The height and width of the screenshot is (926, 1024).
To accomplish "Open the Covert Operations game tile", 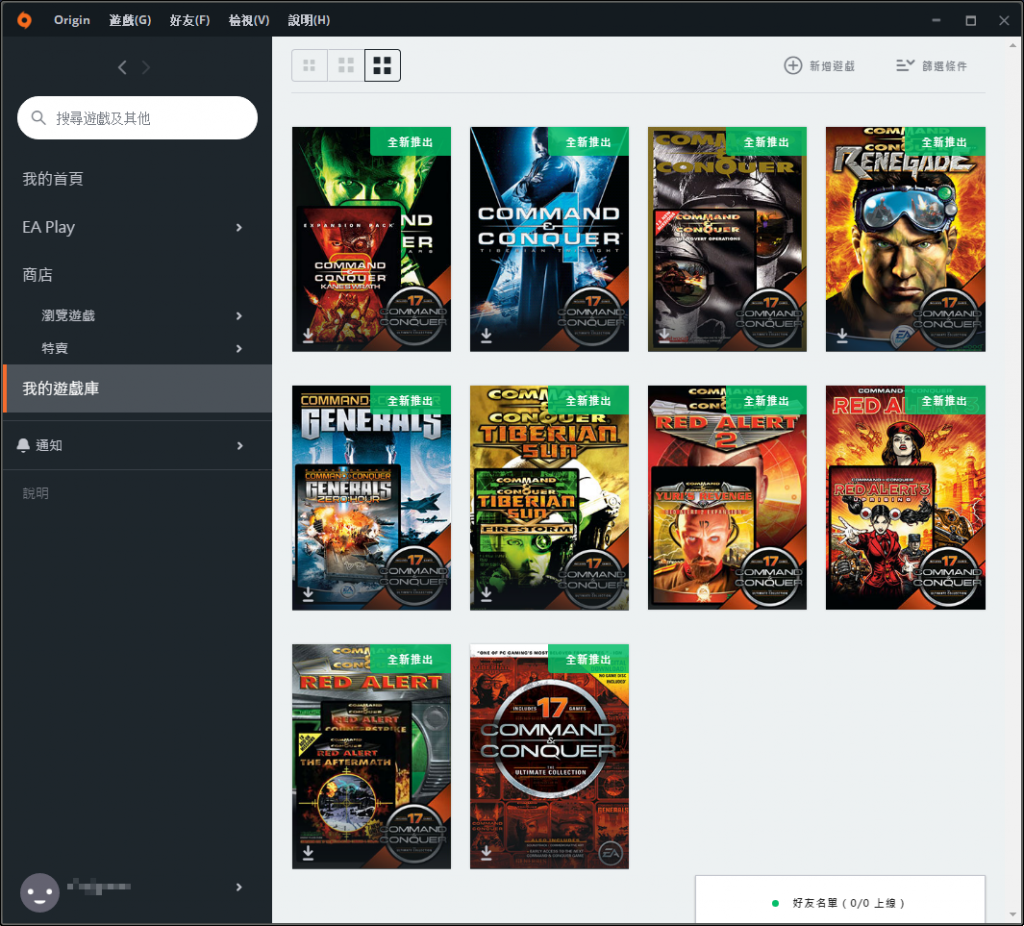I will (728, 239).
